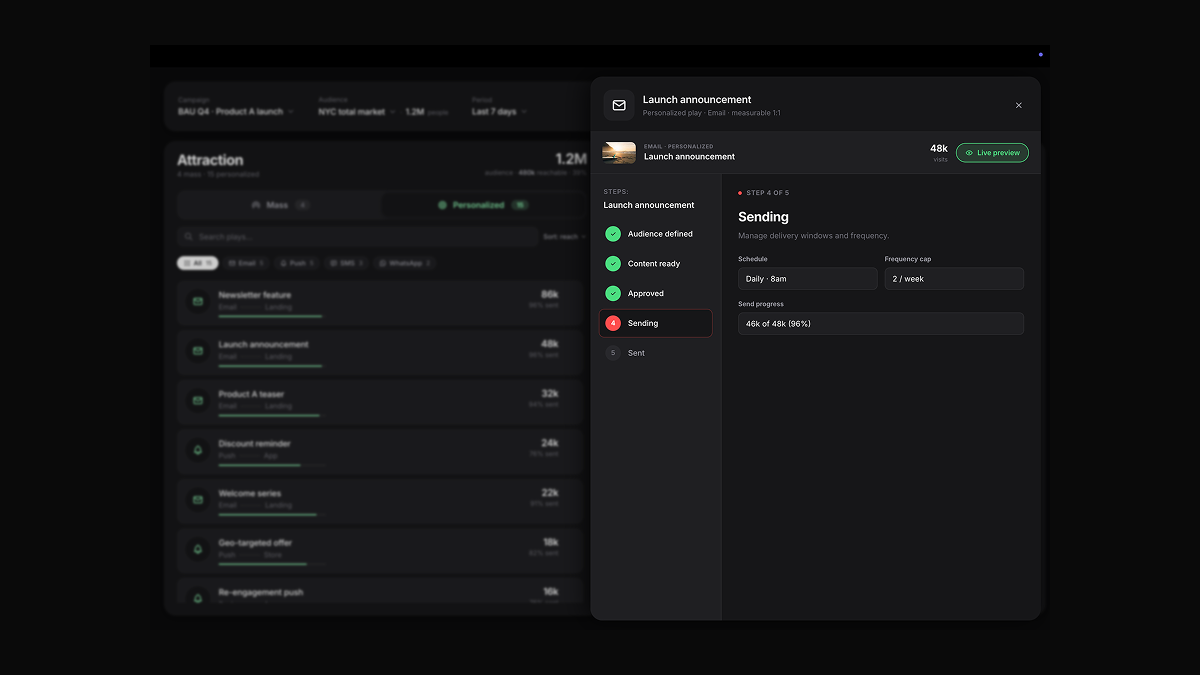The image size is (1200, 675).
Task: Filter plays by the Push chip
Action: [297, 263]
